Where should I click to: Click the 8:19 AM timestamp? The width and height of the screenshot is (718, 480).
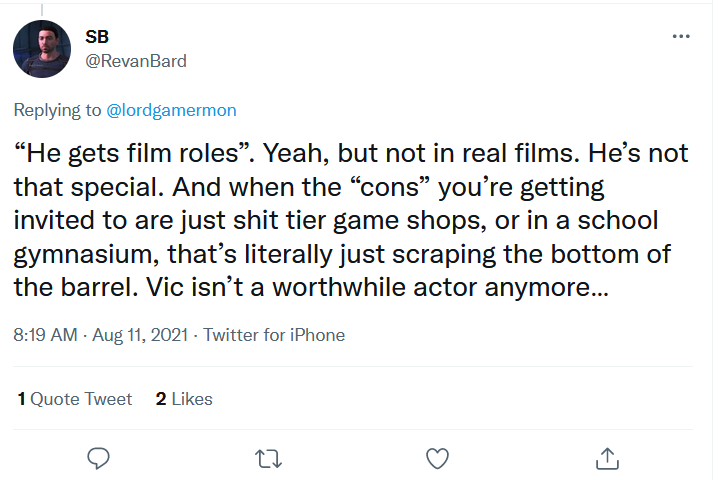(x=45, y=335)
